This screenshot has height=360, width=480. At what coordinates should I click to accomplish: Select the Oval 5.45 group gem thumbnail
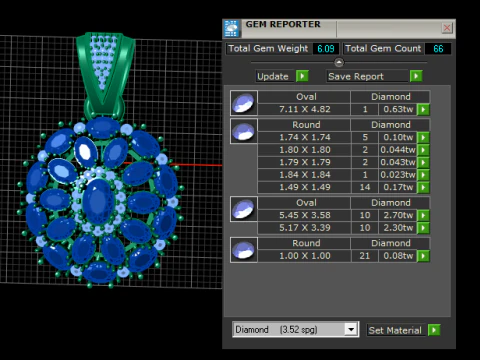click(x=244, y=209)
